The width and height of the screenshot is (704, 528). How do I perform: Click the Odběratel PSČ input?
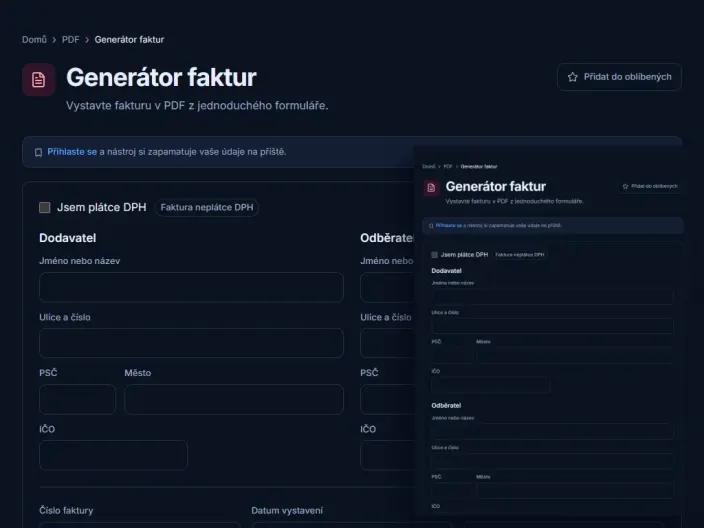point(387,399)
